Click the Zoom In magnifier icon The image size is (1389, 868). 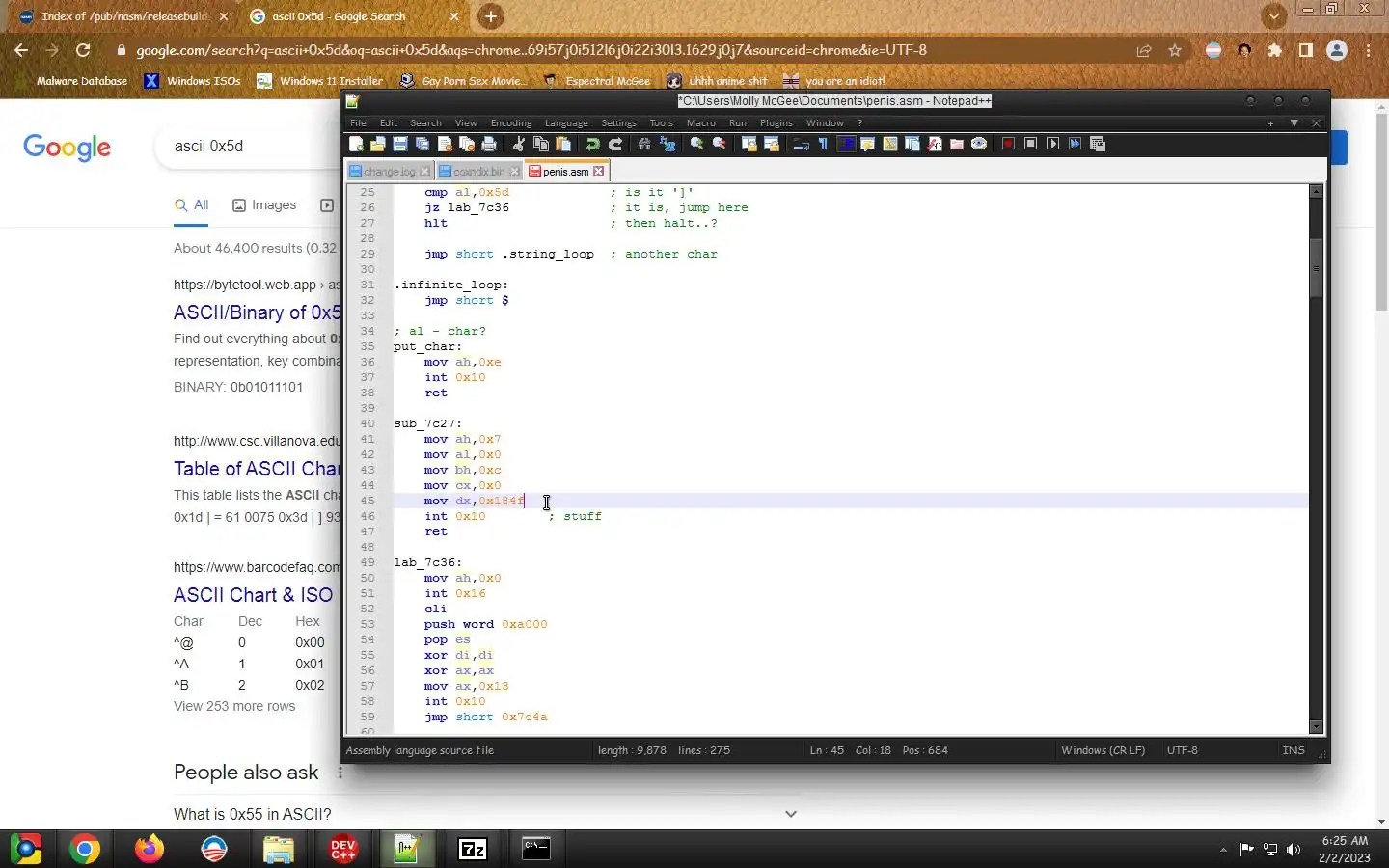[x=696, y=144]
